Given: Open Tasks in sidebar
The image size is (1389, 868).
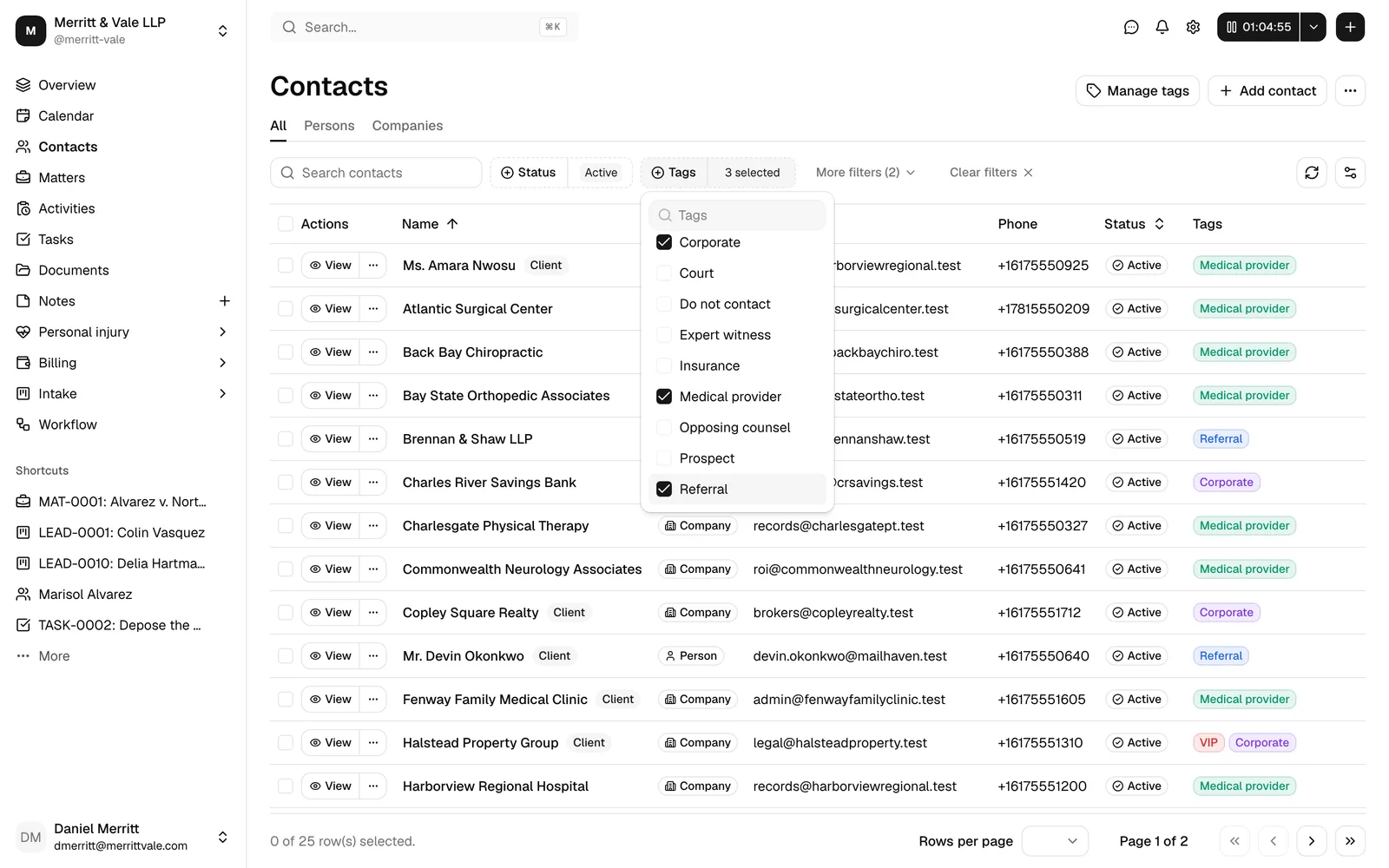Looking at the screenshot, I should click(x=56, y=240).
